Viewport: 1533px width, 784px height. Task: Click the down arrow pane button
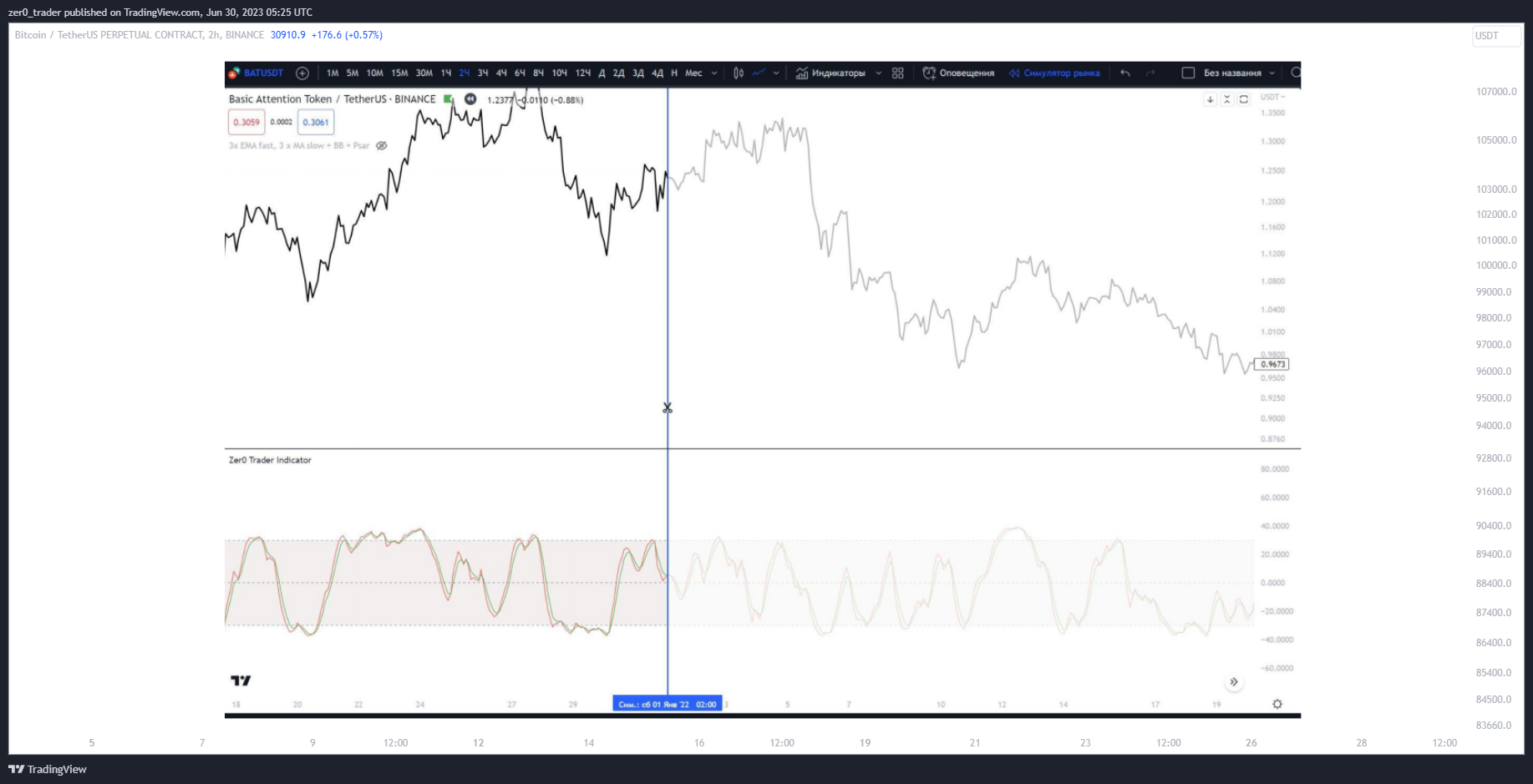(1210, 99)
